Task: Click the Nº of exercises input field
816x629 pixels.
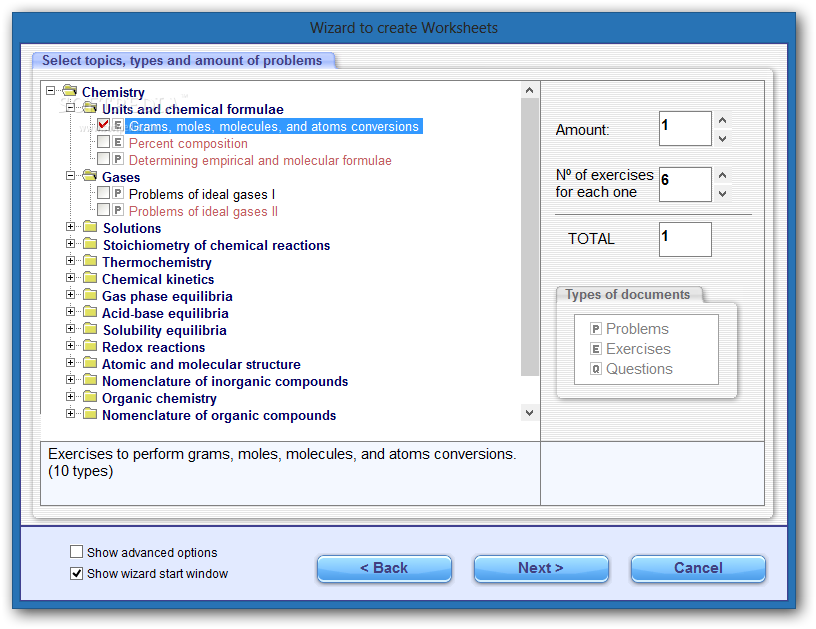Action: 685,184
